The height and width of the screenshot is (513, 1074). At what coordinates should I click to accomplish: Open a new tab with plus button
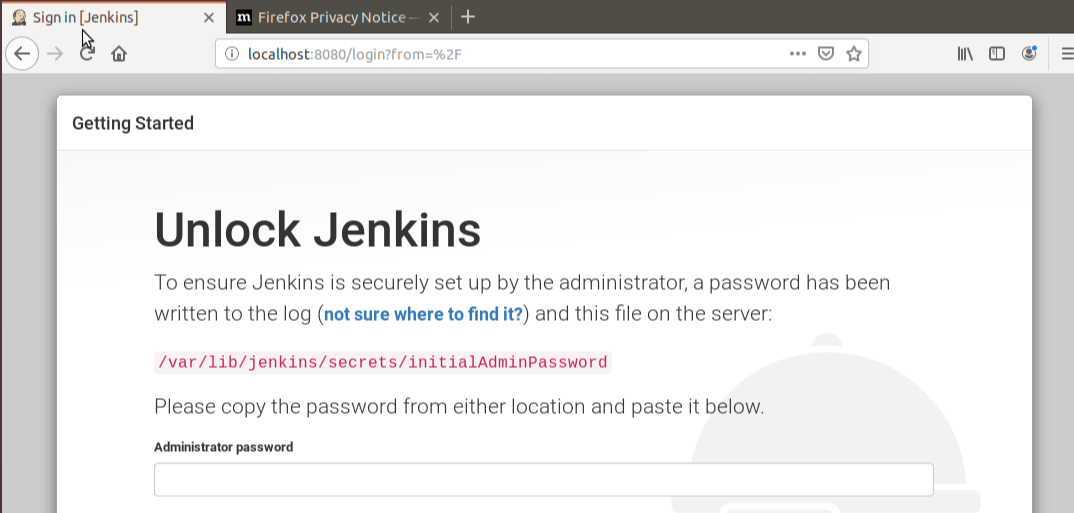point(468,17)
